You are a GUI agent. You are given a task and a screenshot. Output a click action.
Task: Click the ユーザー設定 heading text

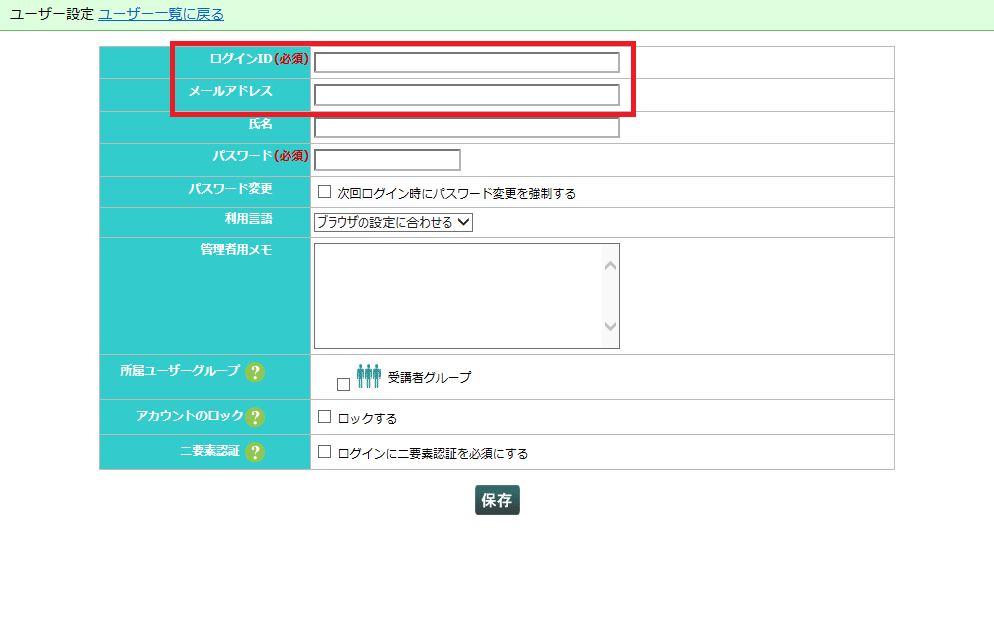(x=51, y=14)
